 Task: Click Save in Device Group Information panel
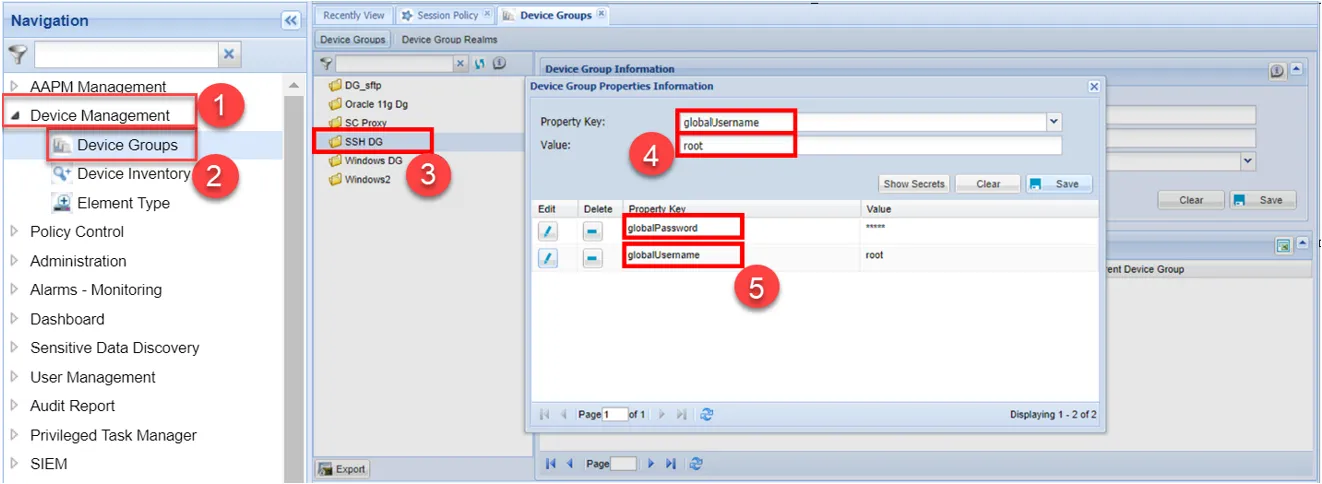tap(1262, 200)
